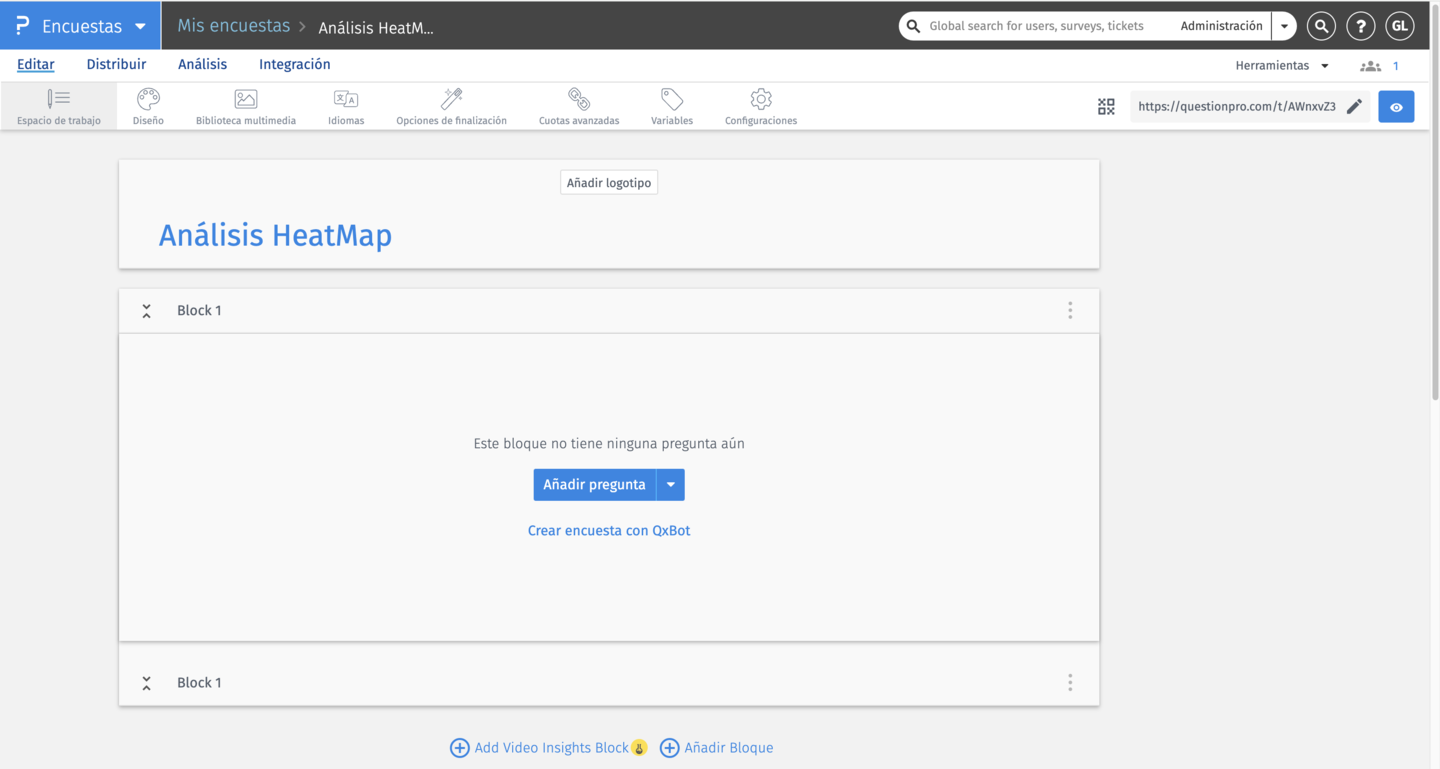
Task: Click the Añadir pregunta button
Action: [595, 485]
